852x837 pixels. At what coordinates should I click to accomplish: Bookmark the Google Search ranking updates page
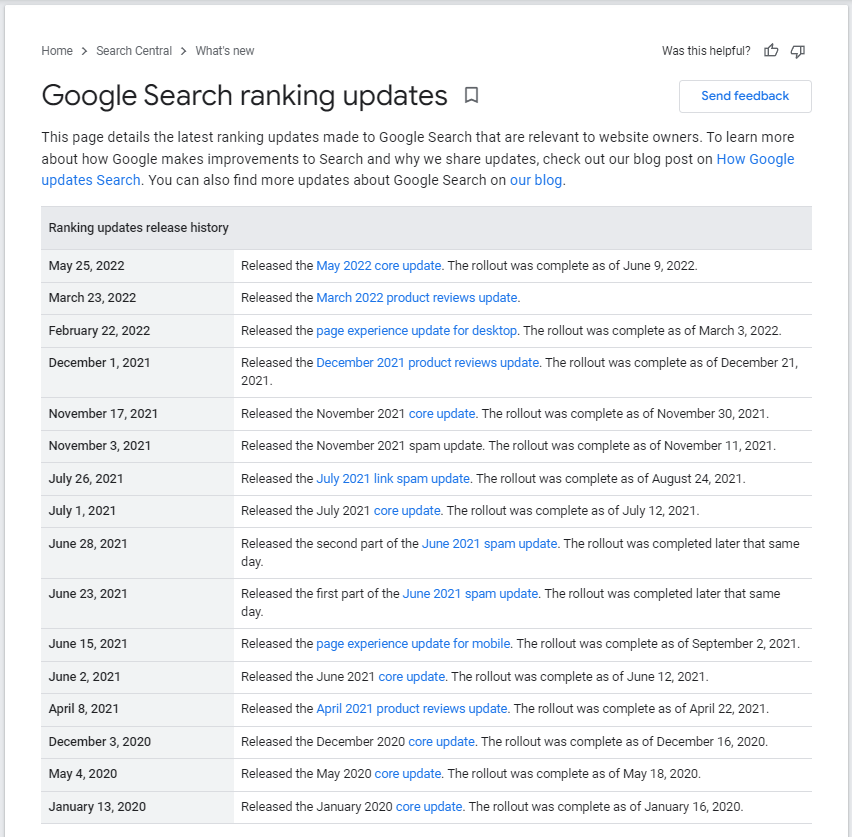pyautogui.click(x=471, y=95)
